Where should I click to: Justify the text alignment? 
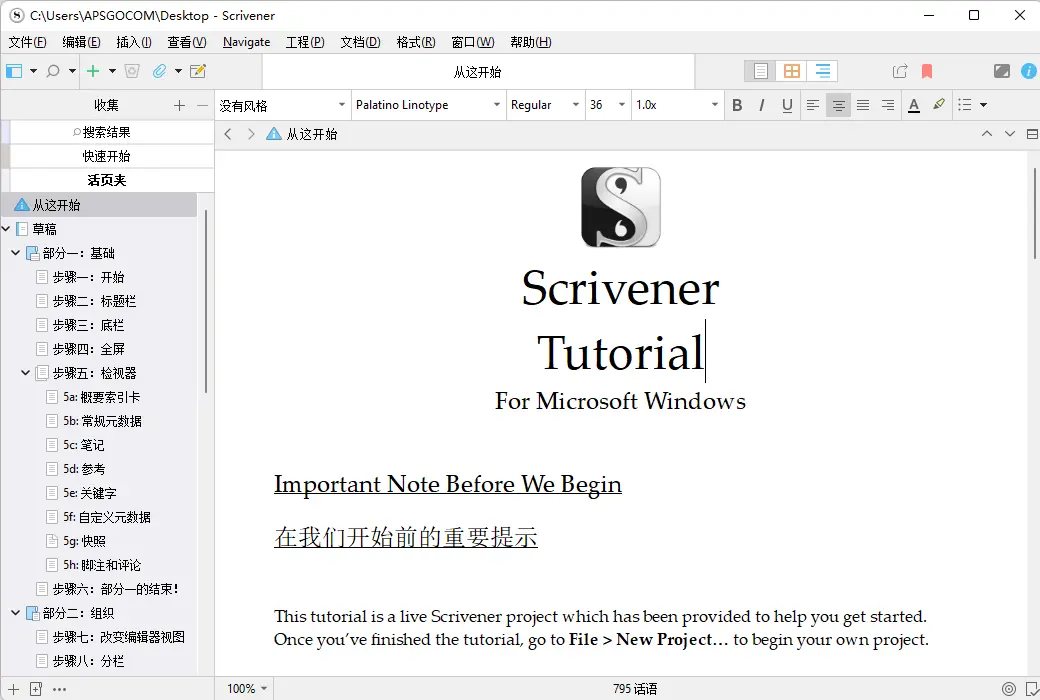click(x=863, y=105)
